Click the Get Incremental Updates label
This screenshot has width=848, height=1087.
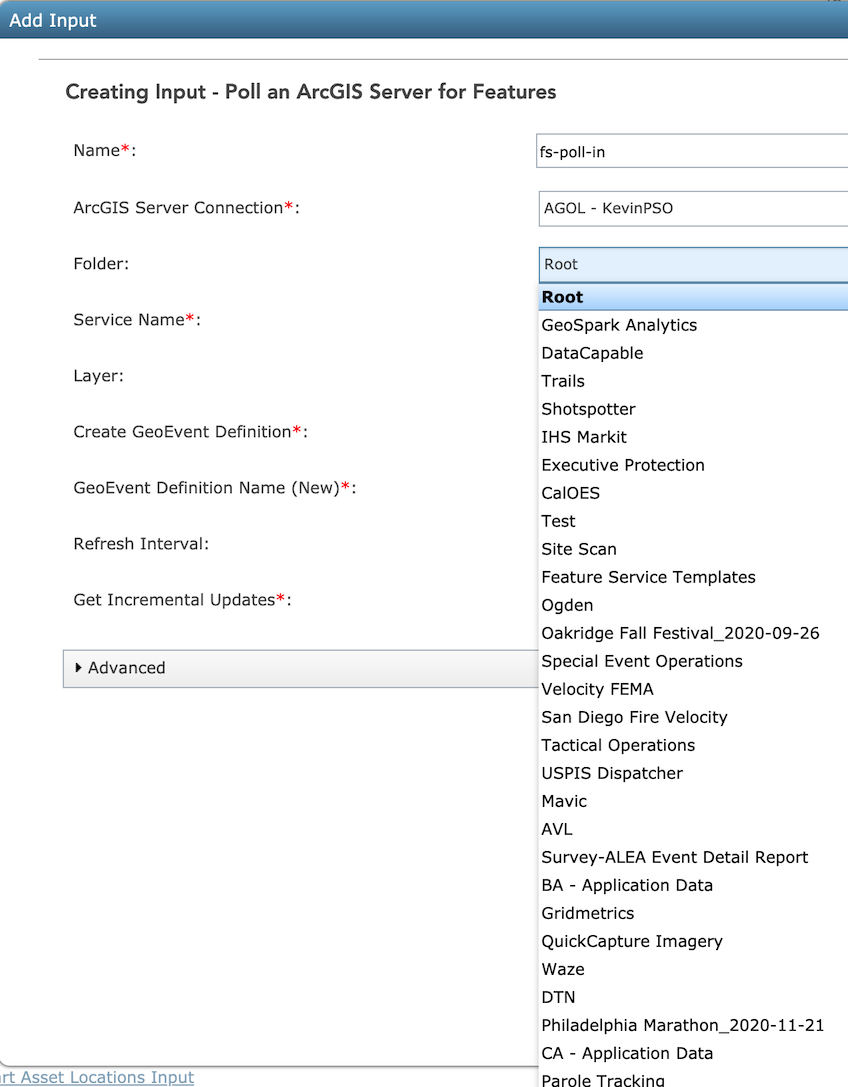(182, 600)
